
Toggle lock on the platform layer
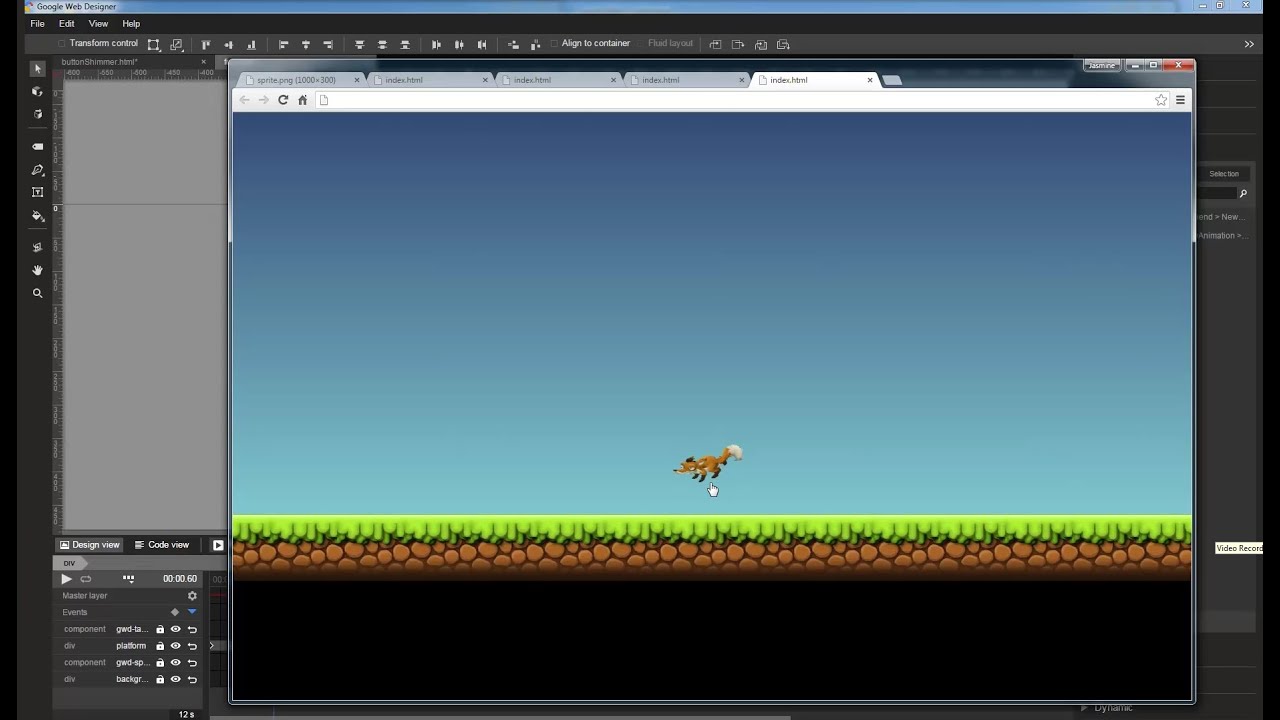pos(160,646)
